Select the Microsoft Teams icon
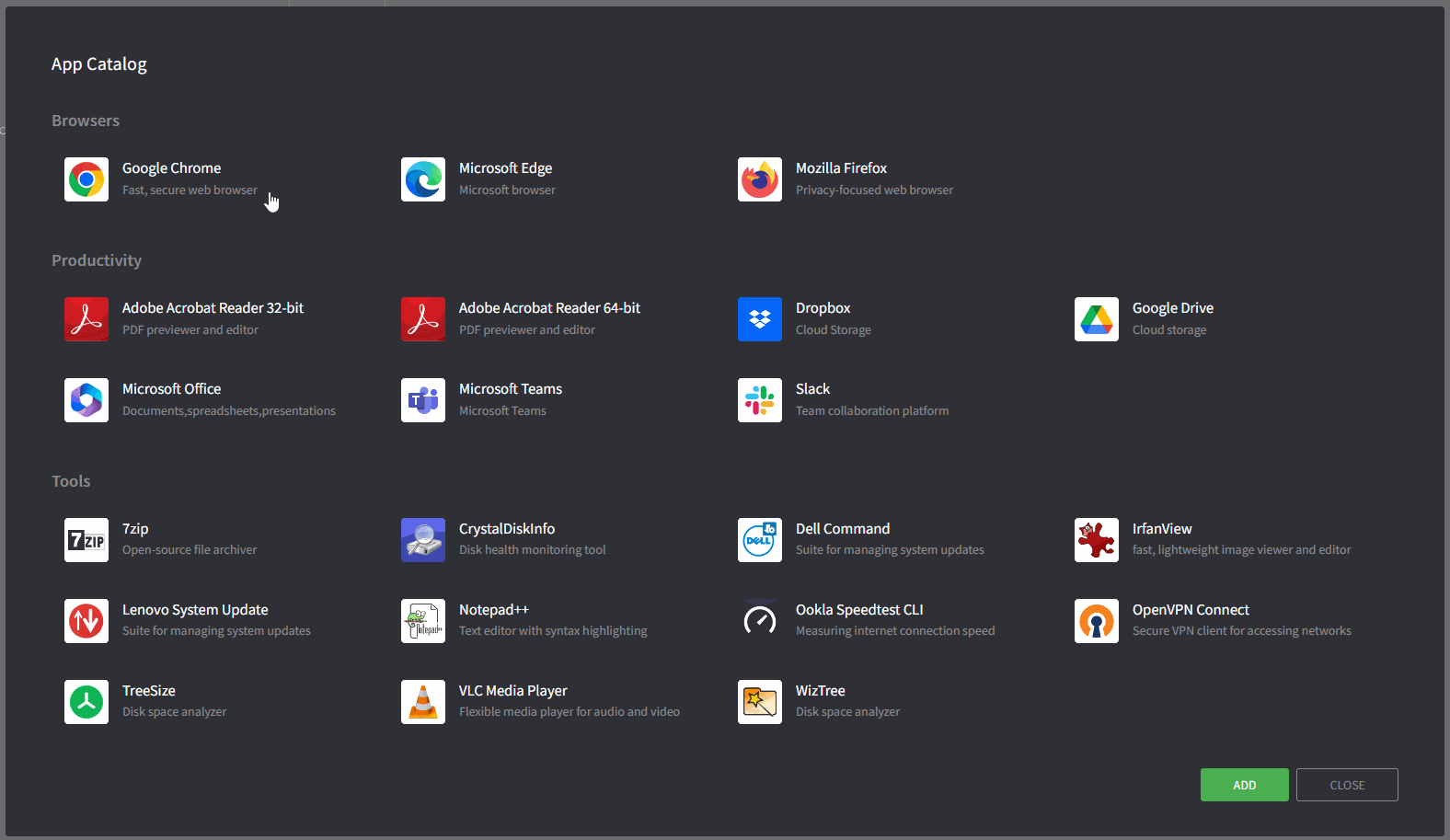Viewport: 1450px width, 840px height. click(423, 400)
